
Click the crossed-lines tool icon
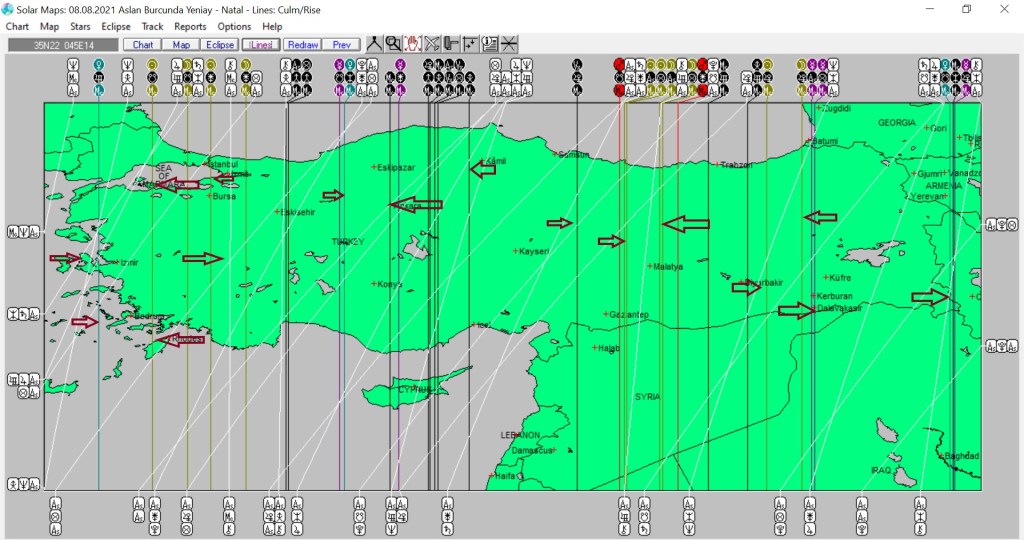click(432, 44)
